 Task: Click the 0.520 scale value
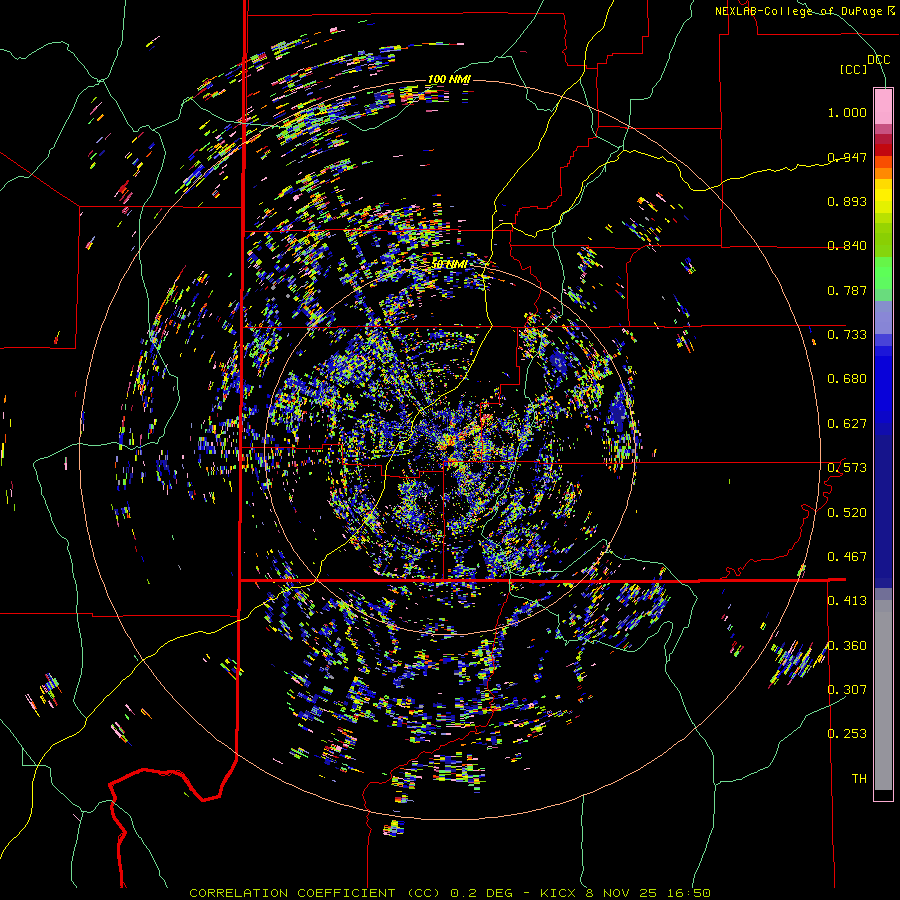847,513
